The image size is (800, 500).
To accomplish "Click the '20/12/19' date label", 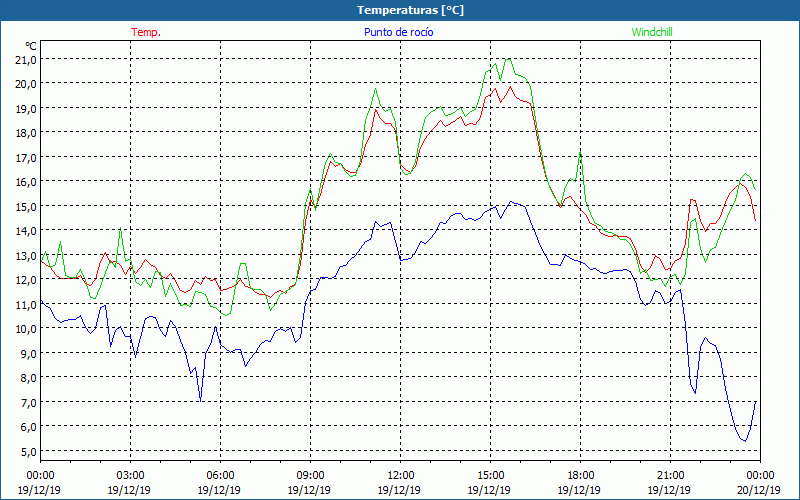I will click(x=759, y=490).
